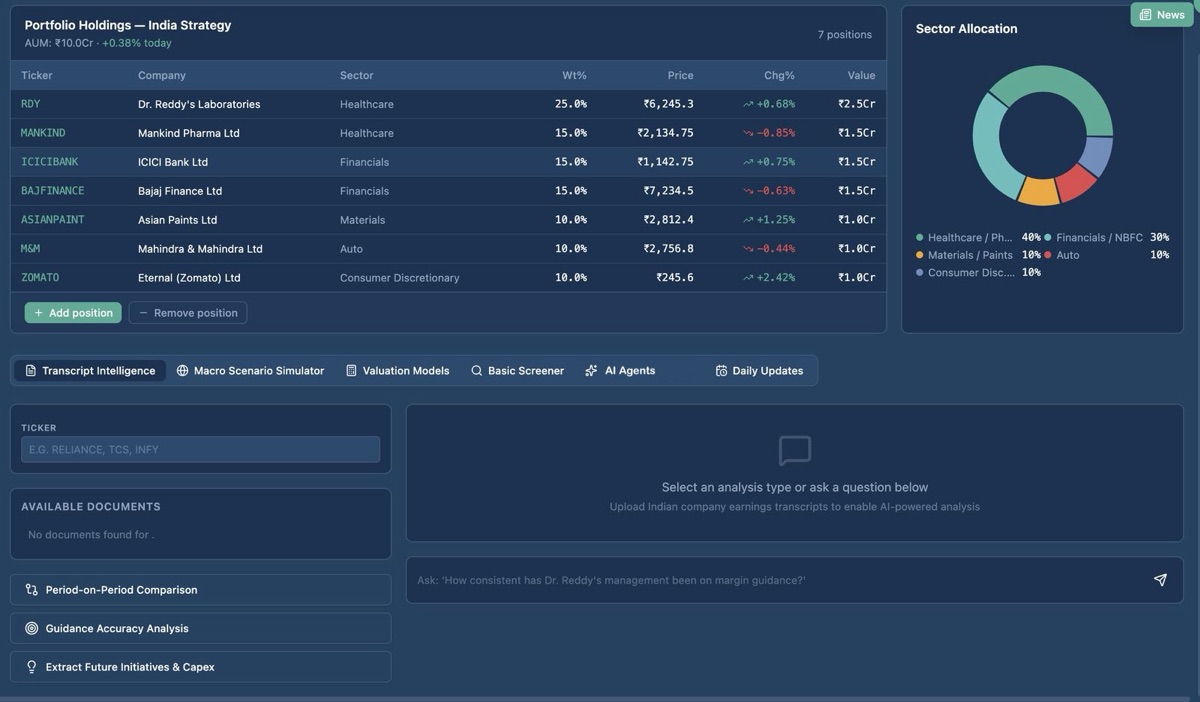Click the BAJFINANCE ticker
The height and width of the screenshot is (702, 1200).
tap(53, 191)
